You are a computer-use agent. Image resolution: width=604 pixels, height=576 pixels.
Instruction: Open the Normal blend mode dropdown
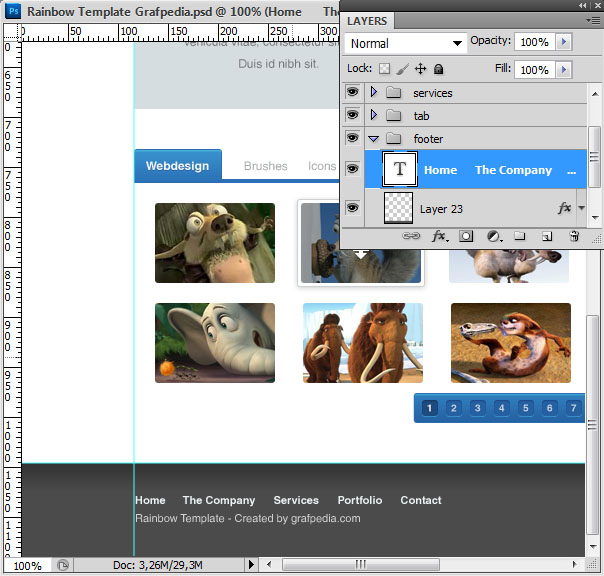[405, 43]
